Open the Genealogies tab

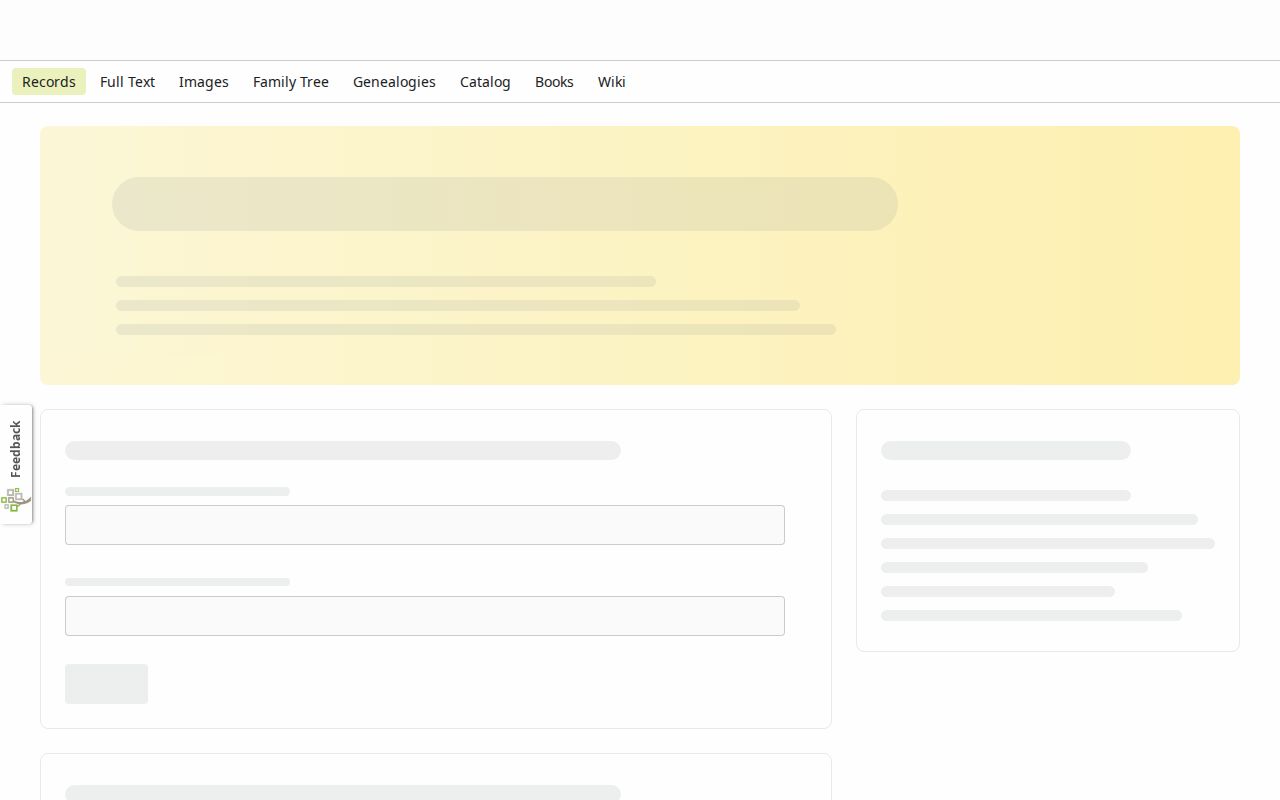tap(394, 82)
